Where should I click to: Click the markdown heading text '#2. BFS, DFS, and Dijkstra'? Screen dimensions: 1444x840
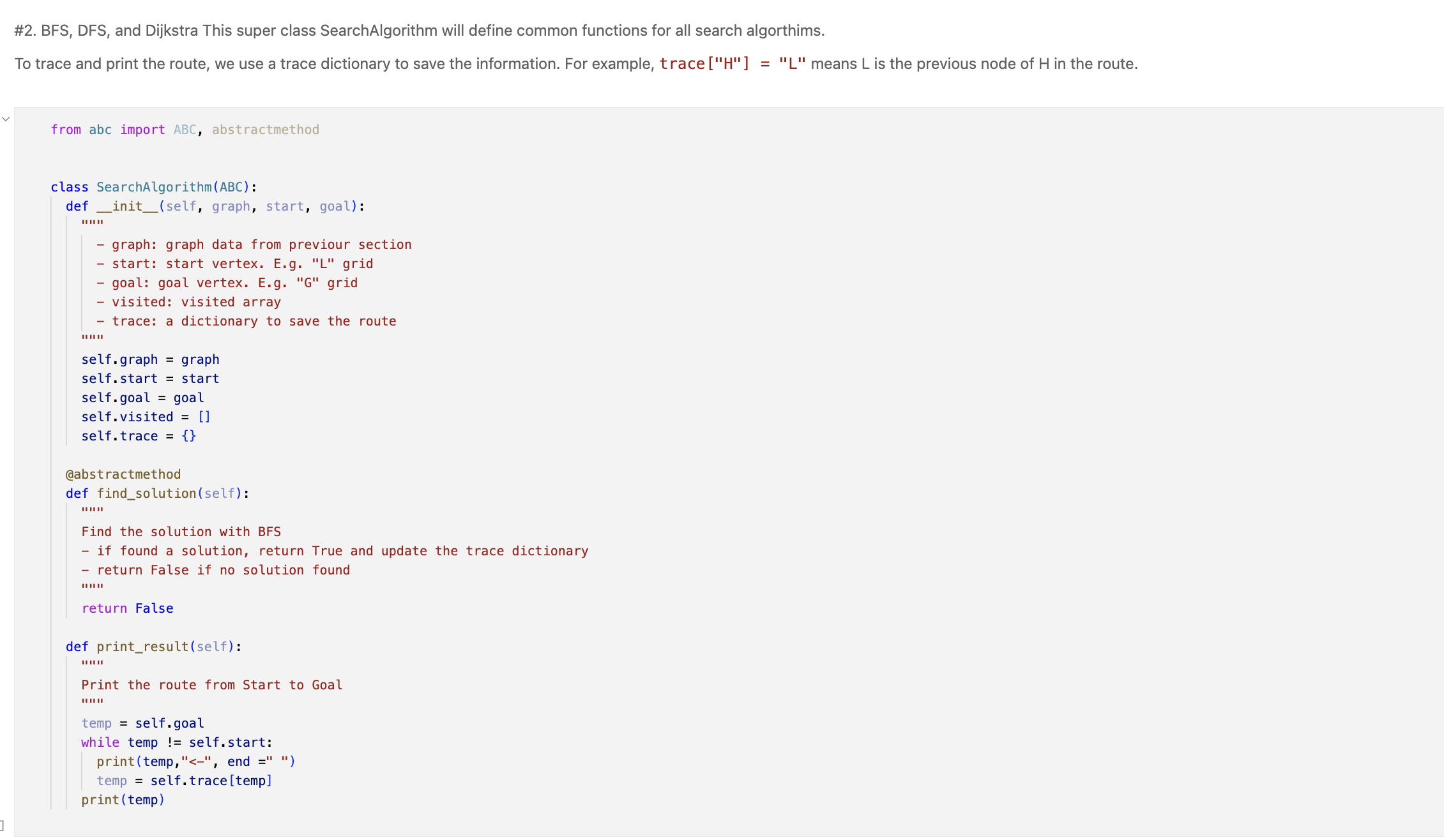106,31
